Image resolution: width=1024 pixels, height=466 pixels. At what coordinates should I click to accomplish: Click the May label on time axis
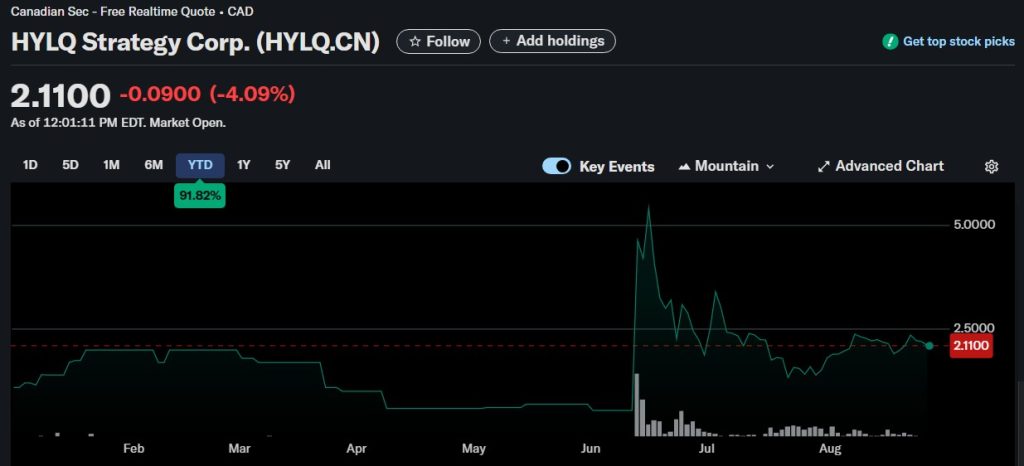(473, 449)
